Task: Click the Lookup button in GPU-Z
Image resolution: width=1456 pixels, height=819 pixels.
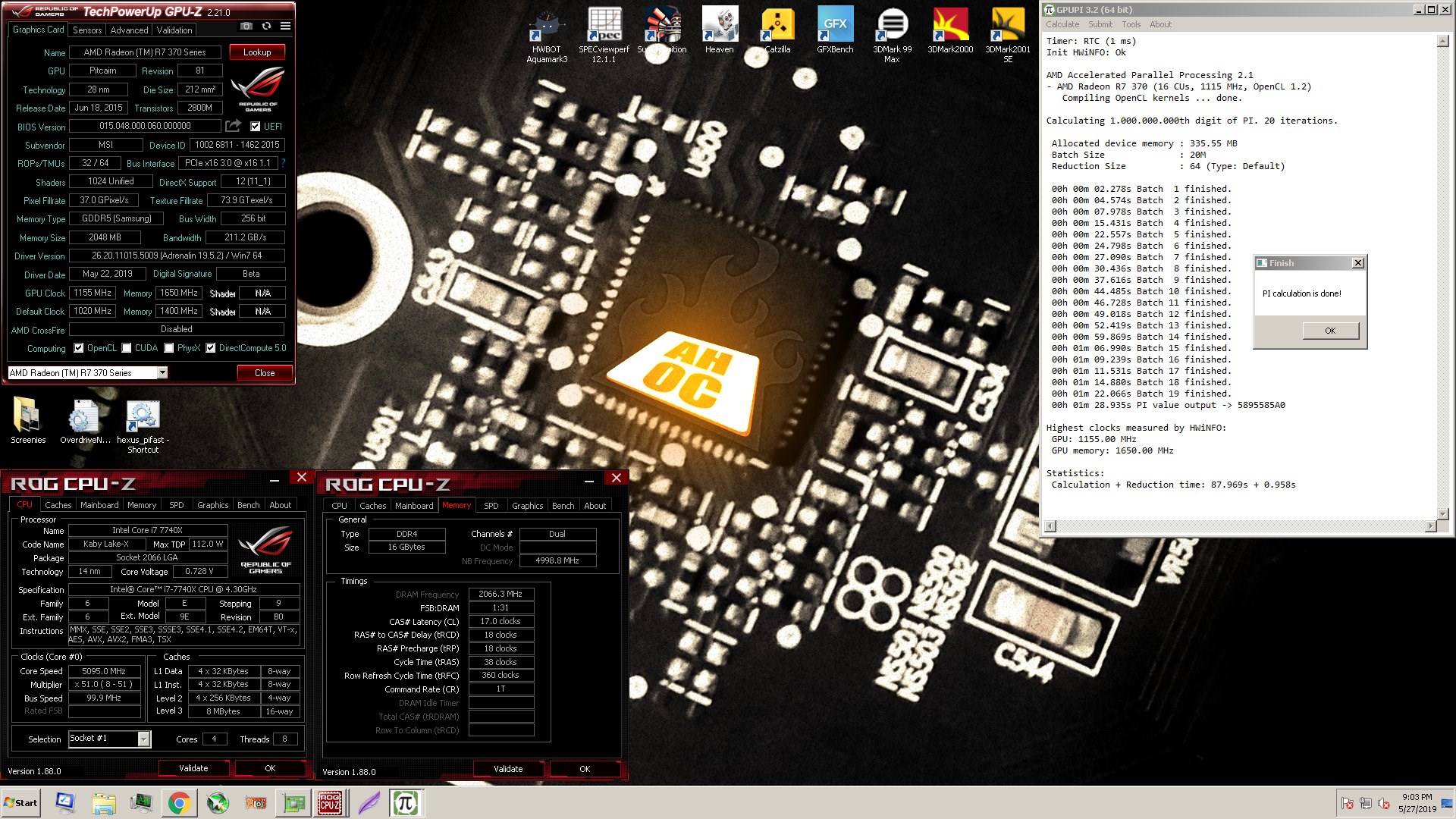Action: [257, 52]
